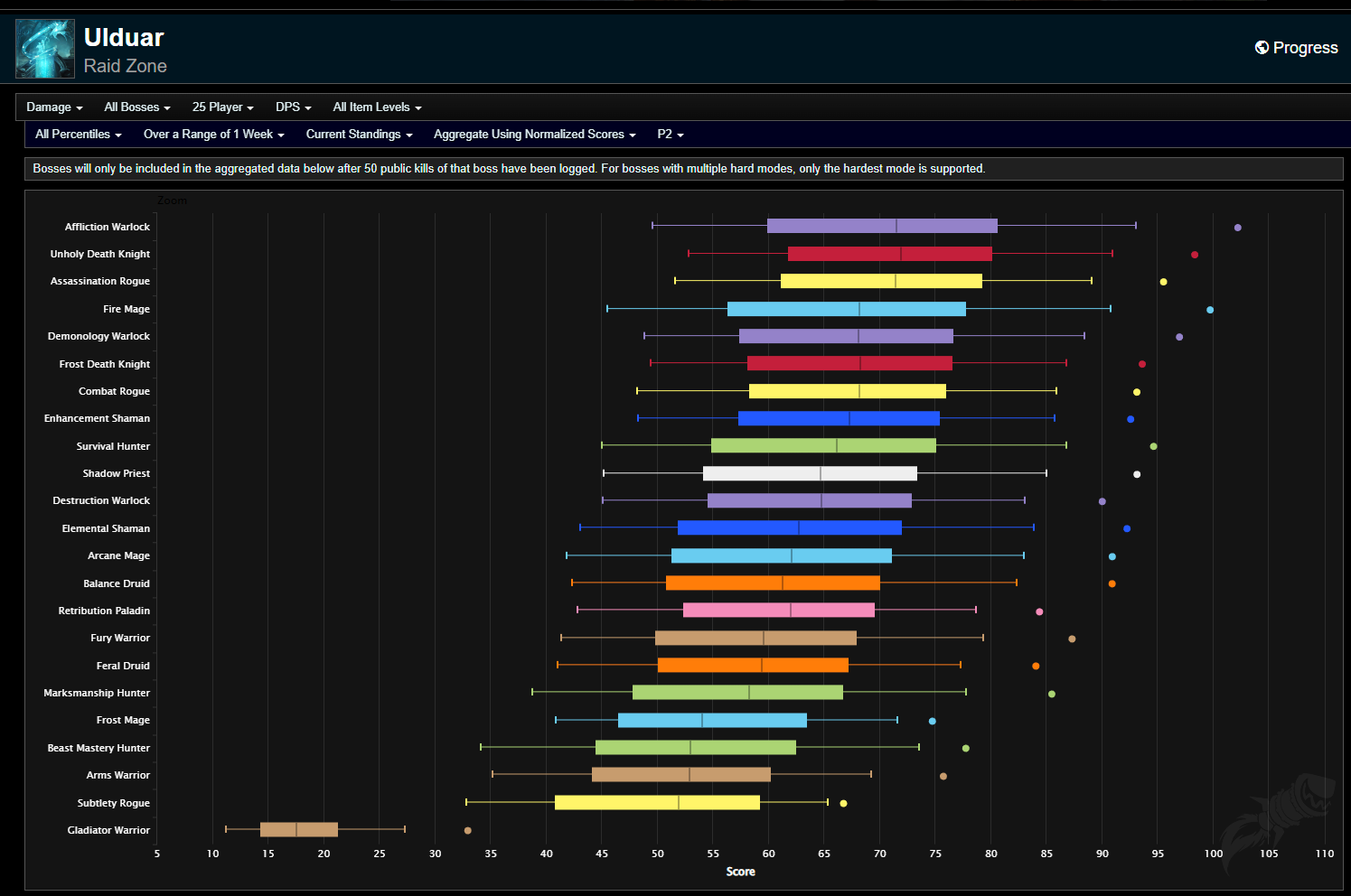Click the Gladiator Warrior tan box bar
This screenshot has width=1351, height=896.
[299, 829]
